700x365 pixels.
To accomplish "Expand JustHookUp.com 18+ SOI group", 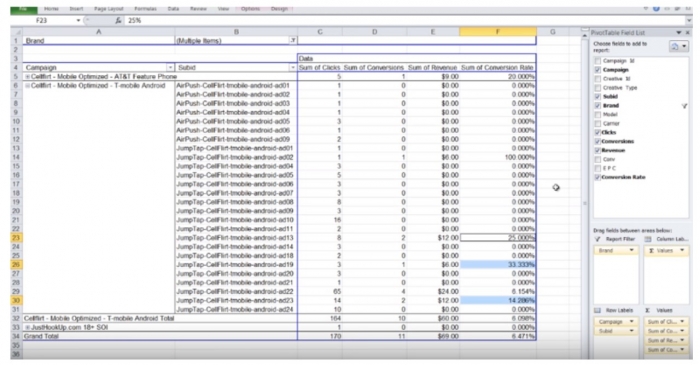I will 27,328.
